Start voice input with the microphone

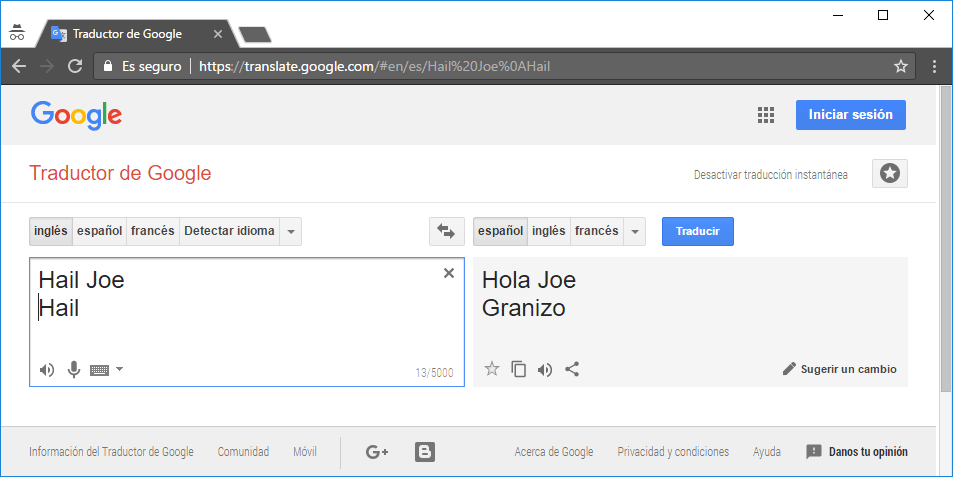[x=73, y=370]
